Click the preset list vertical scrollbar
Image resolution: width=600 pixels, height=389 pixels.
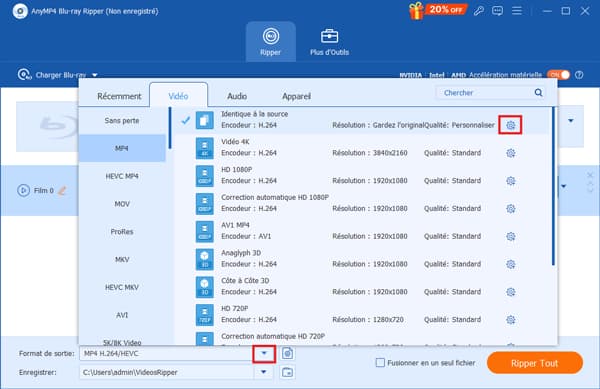[553, 186]
